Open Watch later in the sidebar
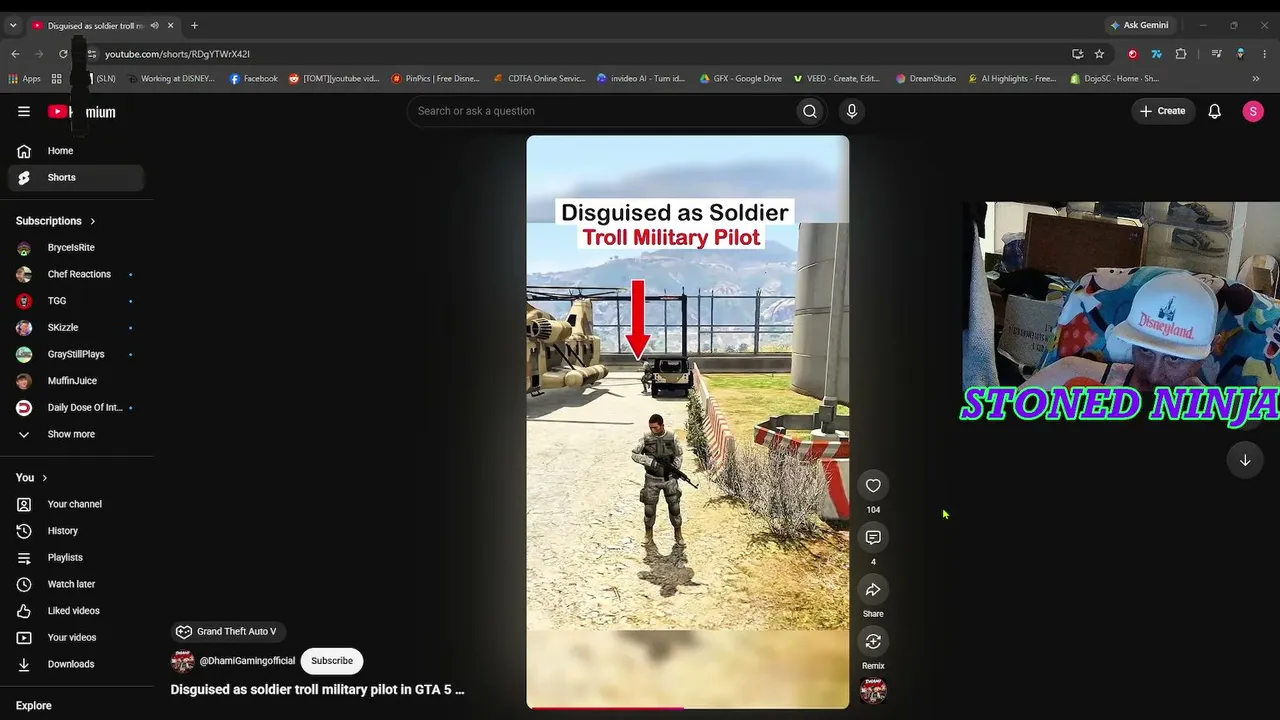 [x=76, y=584]
